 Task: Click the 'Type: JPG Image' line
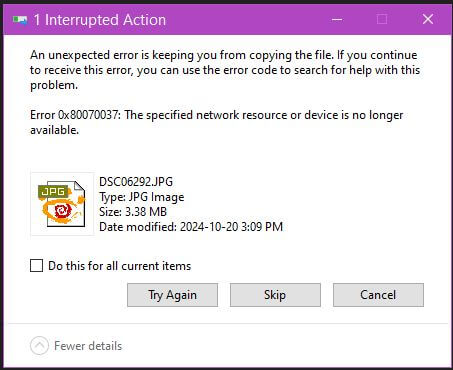(142, 197)
